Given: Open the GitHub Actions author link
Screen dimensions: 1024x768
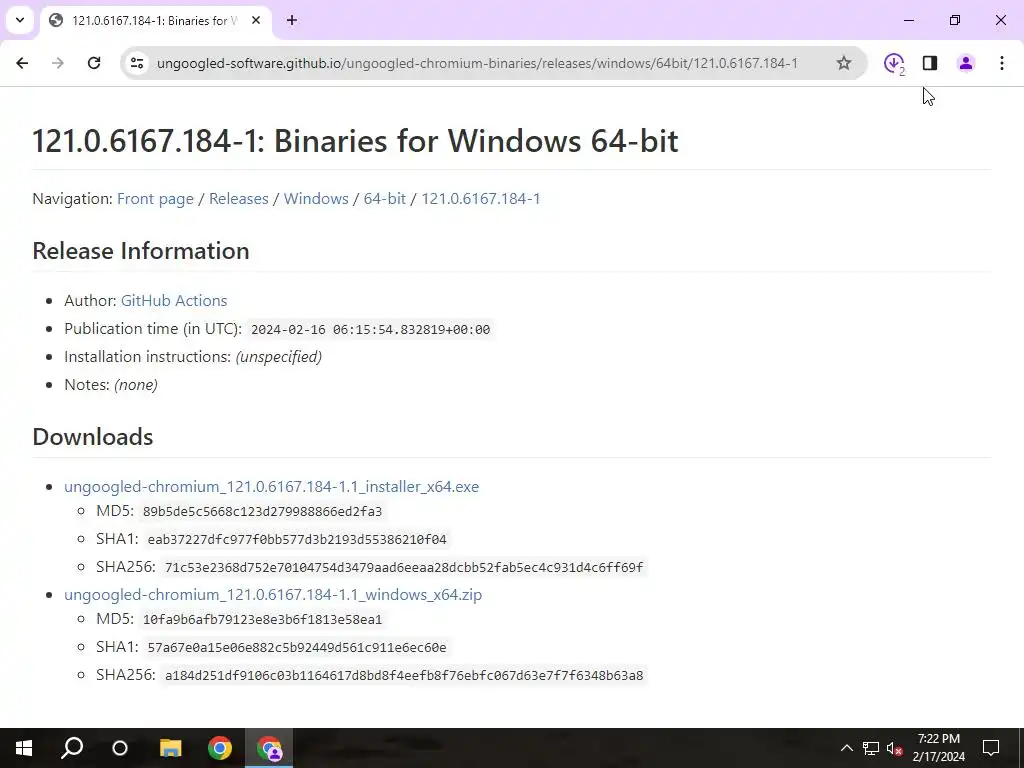Looking at the screenshot, I should (174, 300).
